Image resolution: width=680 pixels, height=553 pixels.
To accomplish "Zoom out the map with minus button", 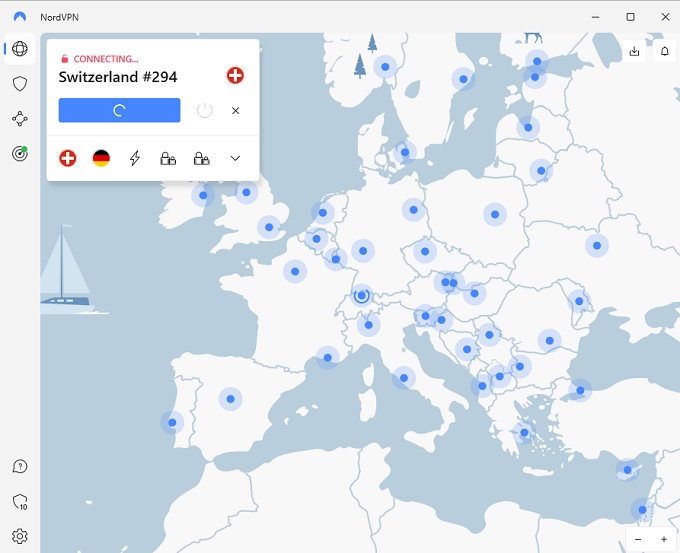I will click(x=638, y=540).
